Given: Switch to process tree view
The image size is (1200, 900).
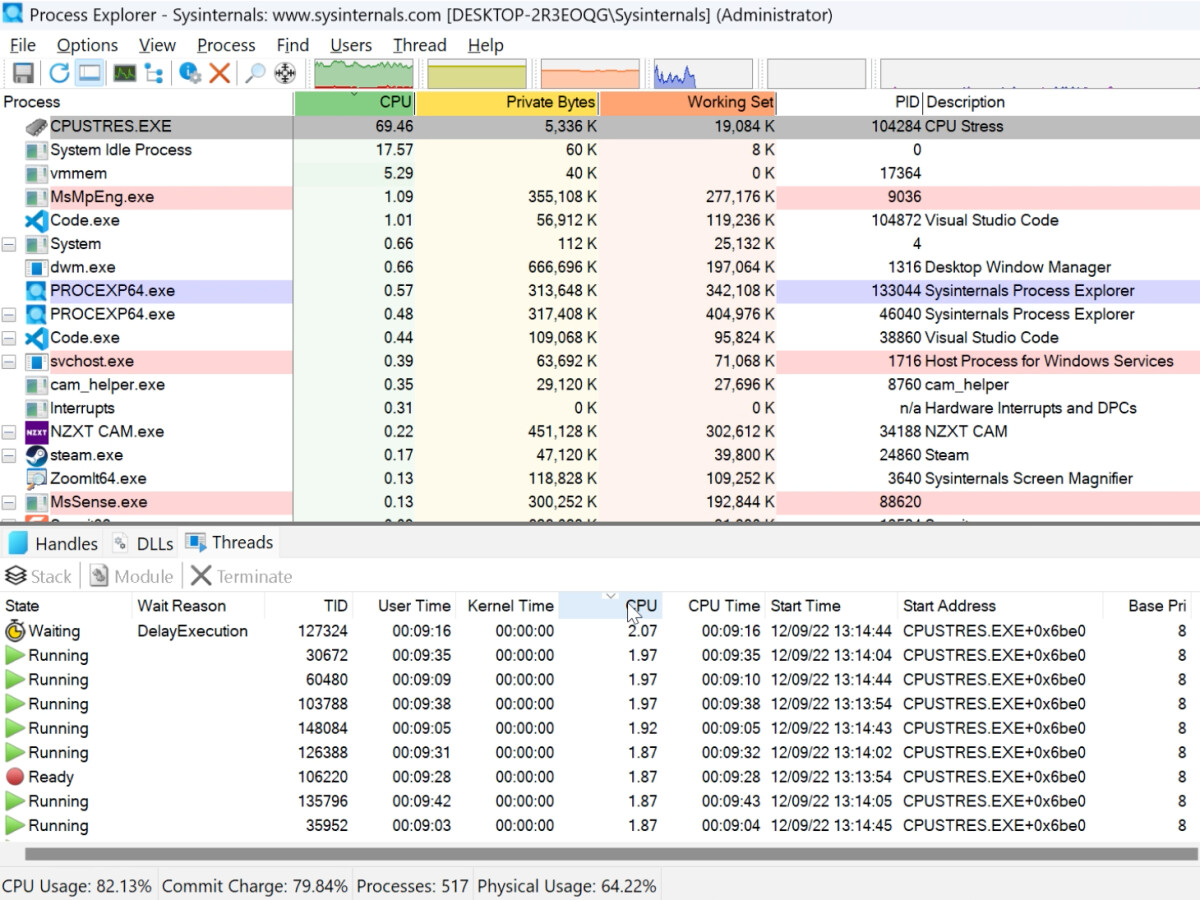Looking at the screenshot, I should pos(152,72).
